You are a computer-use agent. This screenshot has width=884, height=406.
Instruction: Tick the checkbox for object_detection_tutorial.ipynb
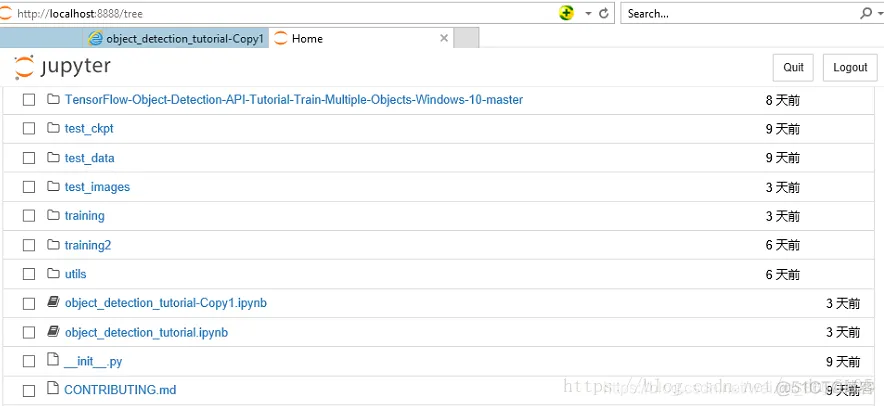[x=29, y=333]
